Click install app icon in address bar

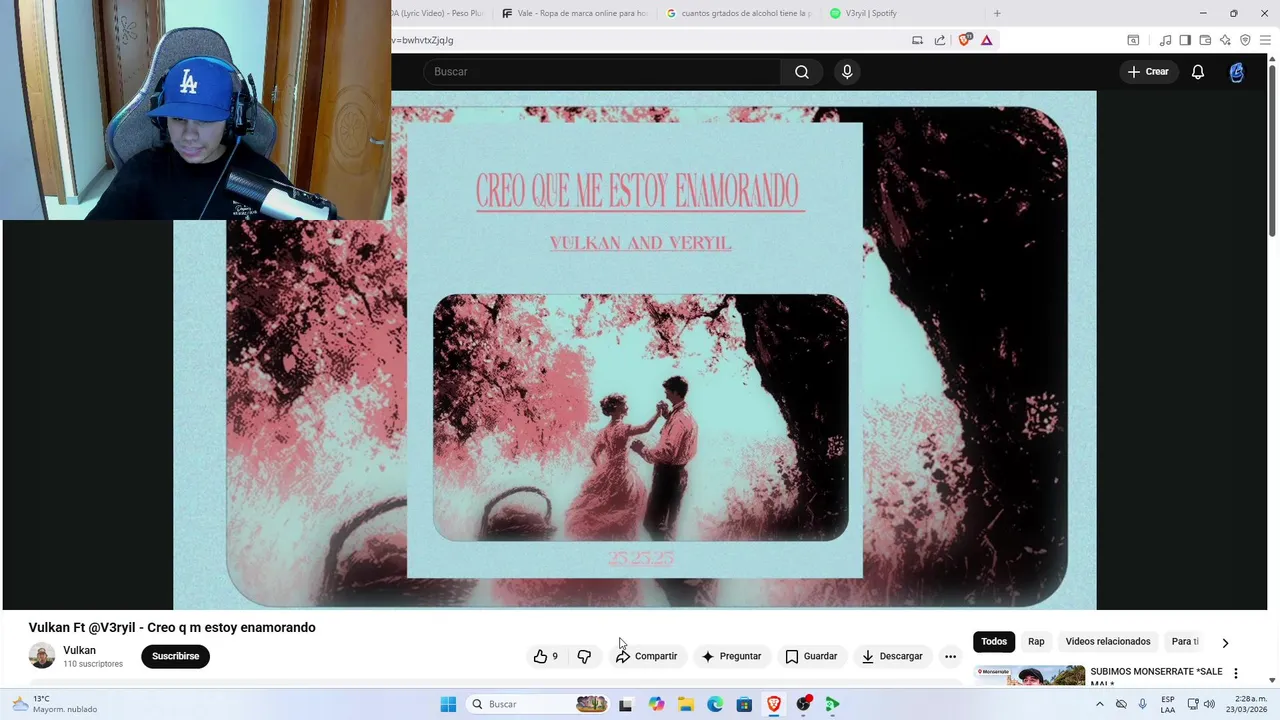917,40
